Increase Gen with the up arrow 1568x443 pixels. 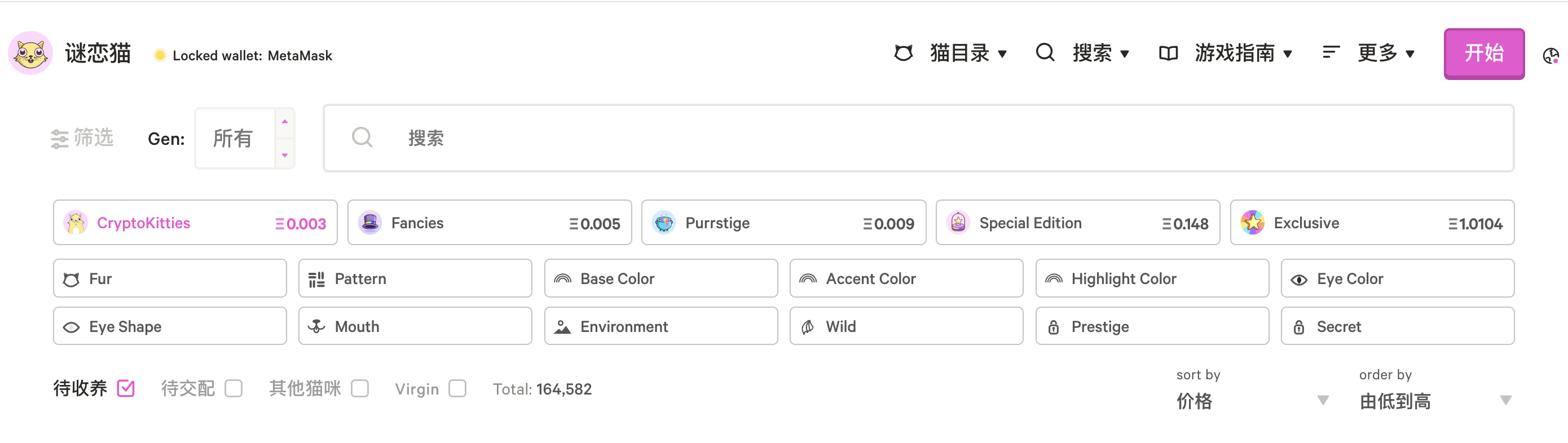285,122
